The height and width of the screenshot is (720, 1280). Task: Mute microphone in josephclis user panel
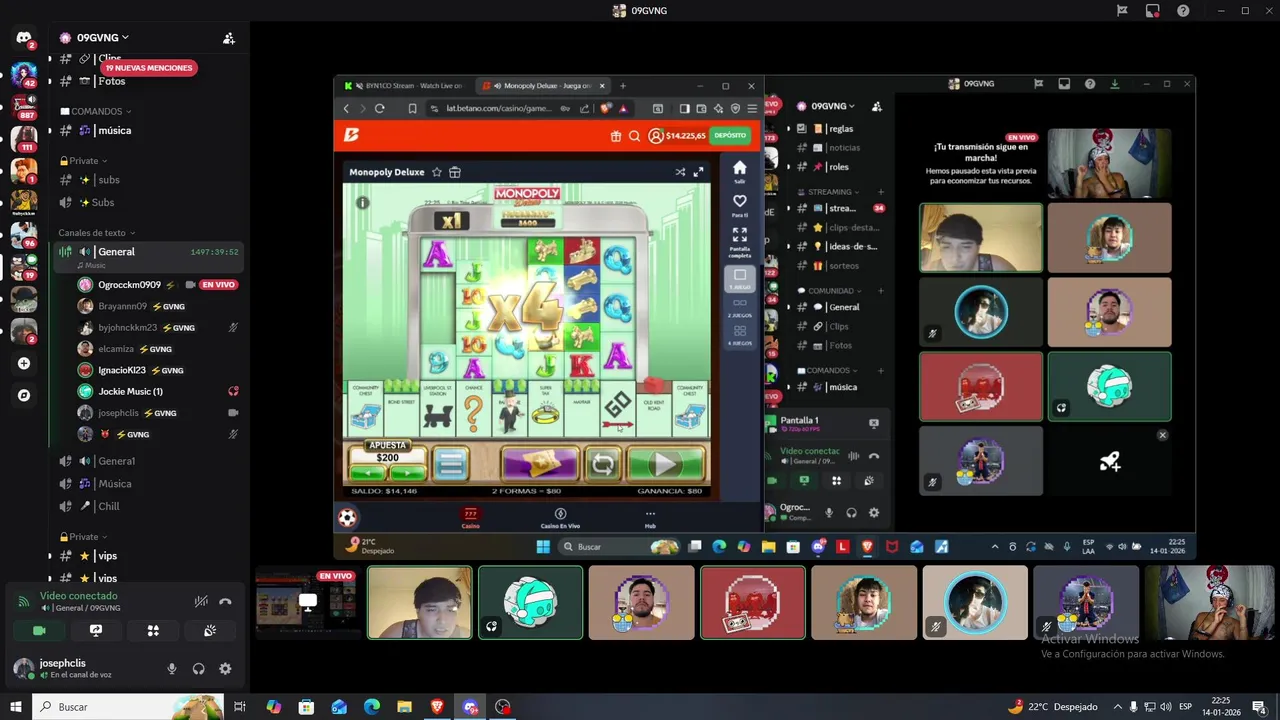(x=172, y=669)
